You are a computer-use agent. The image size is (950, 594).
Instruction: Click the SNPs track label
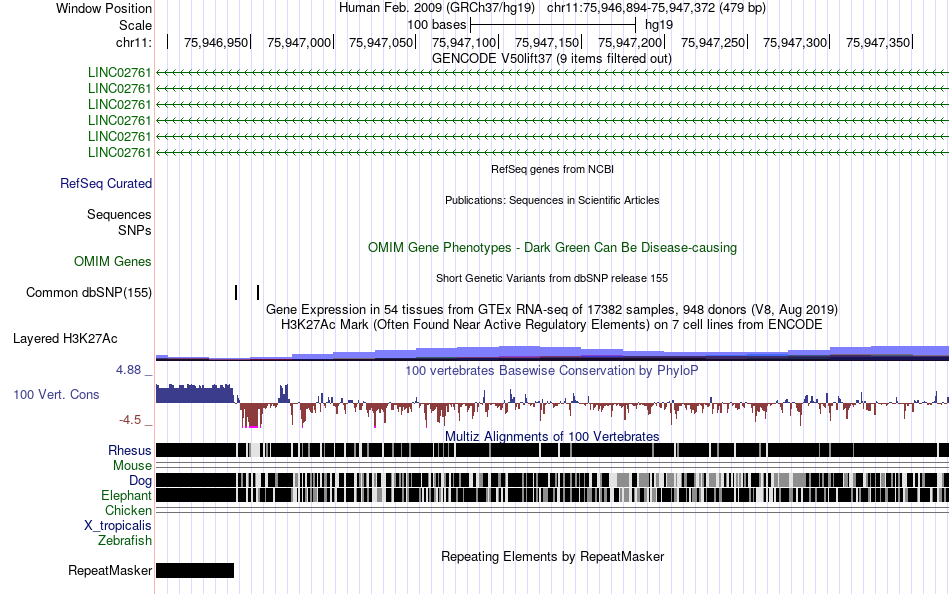[135, 230]
